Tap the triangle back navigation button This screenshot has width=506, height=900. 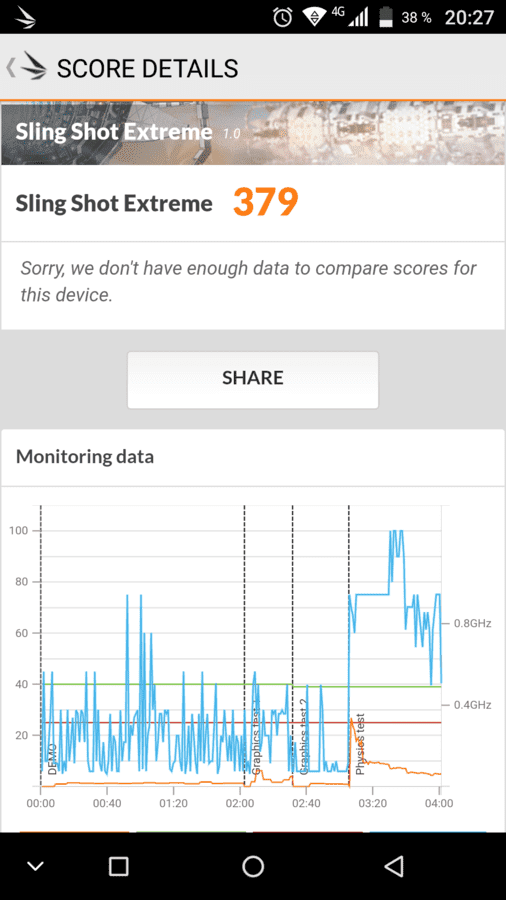click(x=394, y=866)
